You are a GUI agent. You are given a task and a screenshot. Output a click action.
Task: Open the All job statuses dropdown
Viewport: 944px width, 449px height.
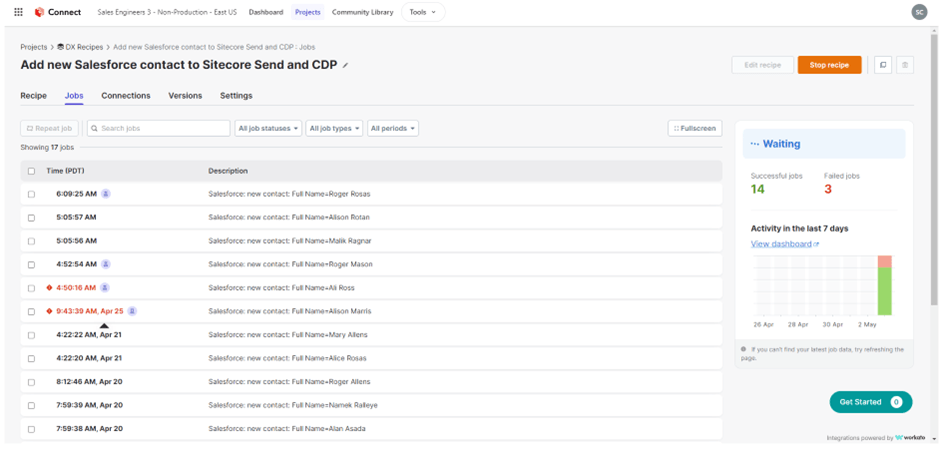(269, 128)
